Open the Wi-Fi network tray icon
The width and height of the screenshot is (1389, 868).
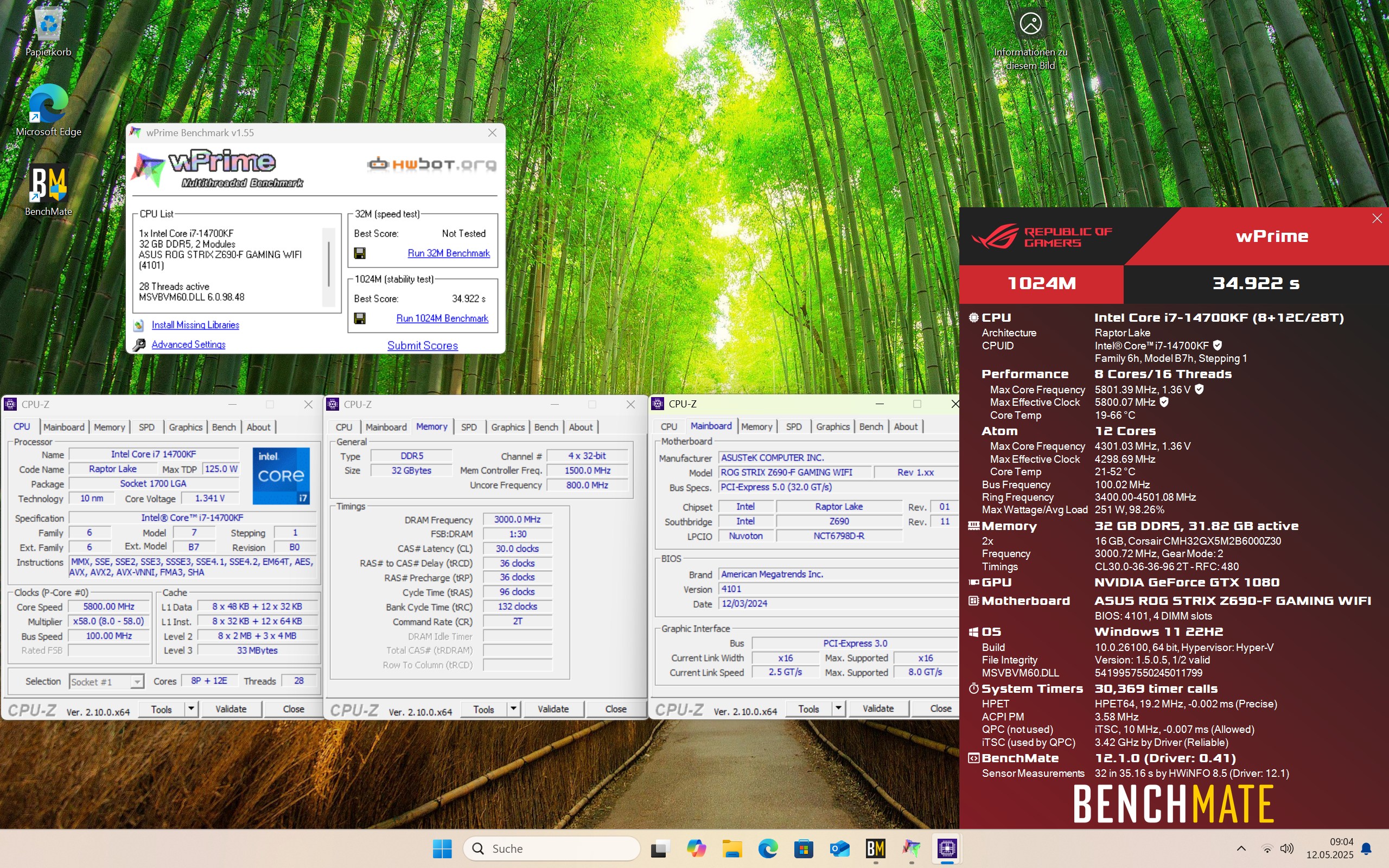(1267, 848)
